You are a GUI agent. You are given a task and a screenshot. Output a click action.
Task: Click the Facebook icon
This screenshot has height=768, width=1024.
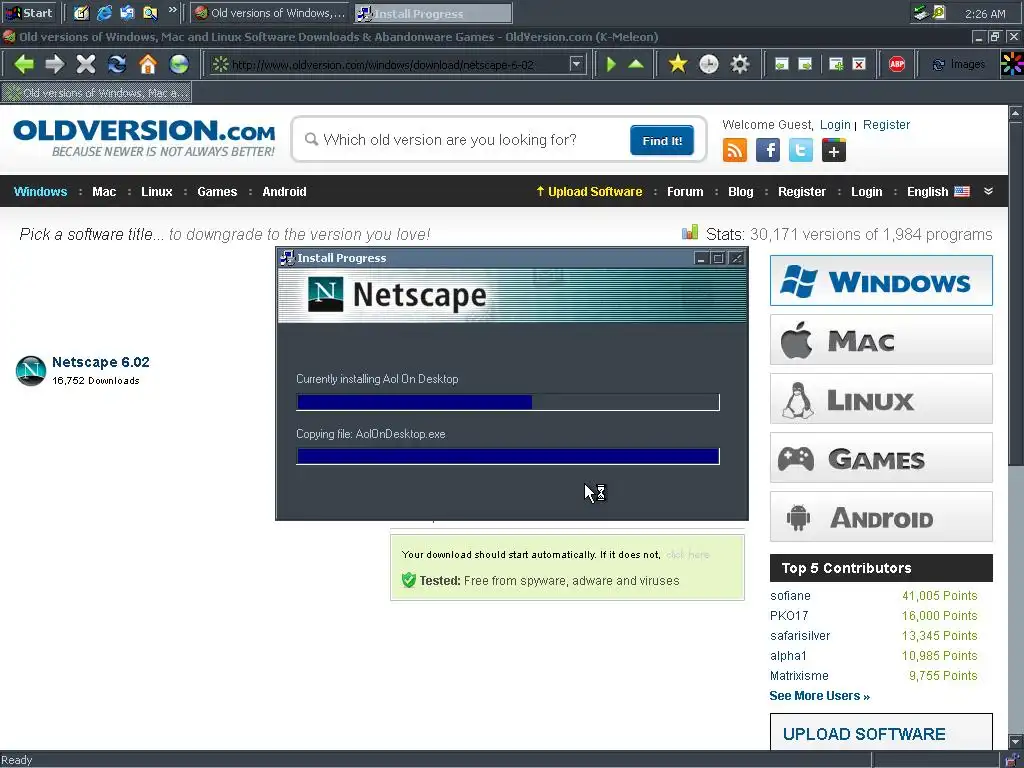(x=768, y=150)
